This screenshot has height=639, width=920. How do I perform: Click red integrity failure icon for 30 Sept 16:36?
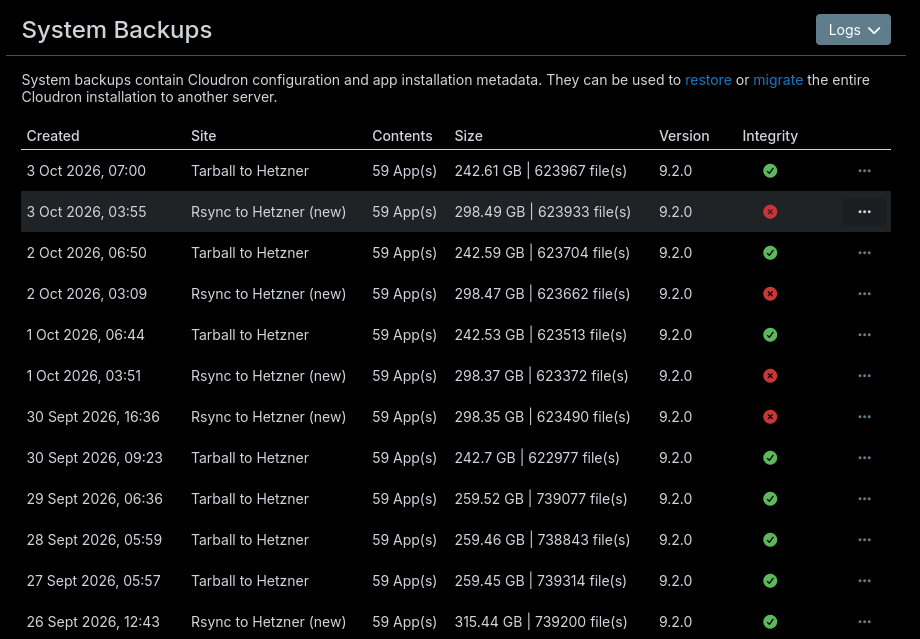point(770,417)
